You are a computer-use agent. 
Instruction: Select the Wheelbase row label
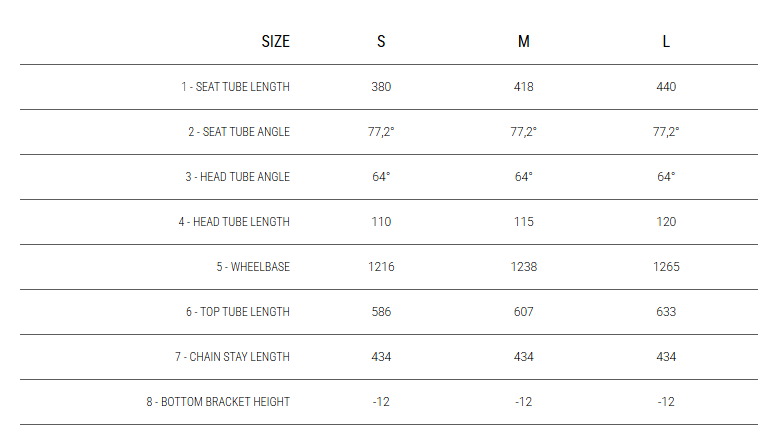point(253,267)
